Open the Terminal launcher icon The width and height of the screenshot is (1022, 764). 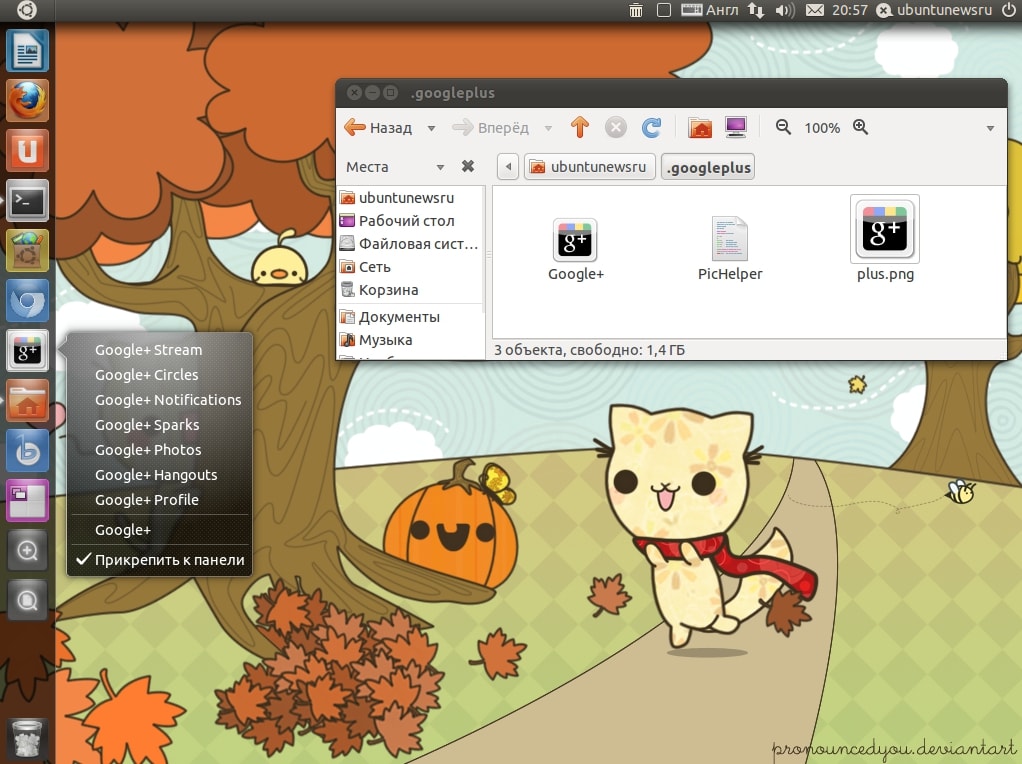coord(27,201)
